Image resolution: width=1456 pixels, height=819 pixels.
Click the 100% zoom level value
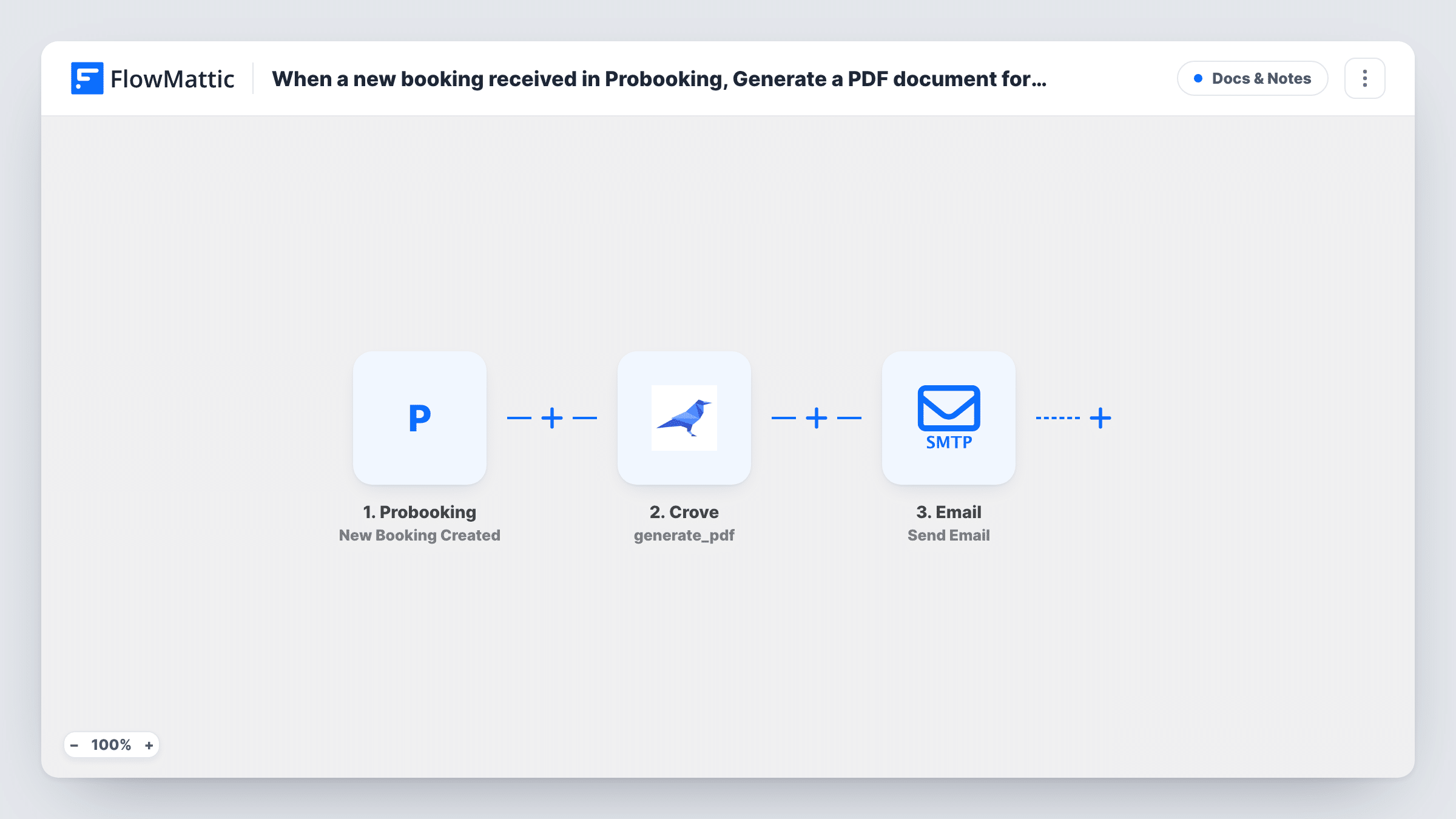tap(111, 745)
